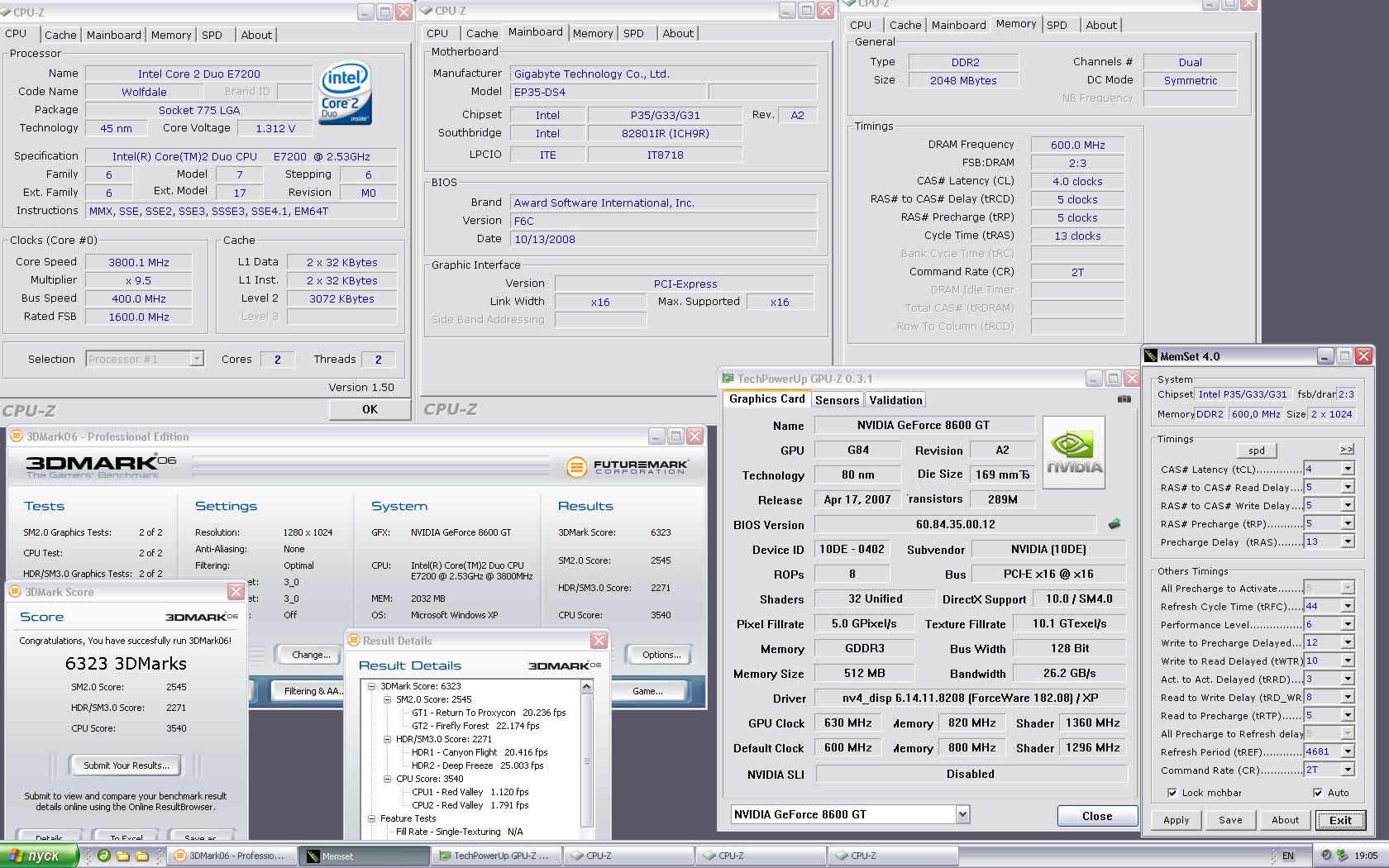Toggle the Lock mchbar checkbox

click(1172, 793)
